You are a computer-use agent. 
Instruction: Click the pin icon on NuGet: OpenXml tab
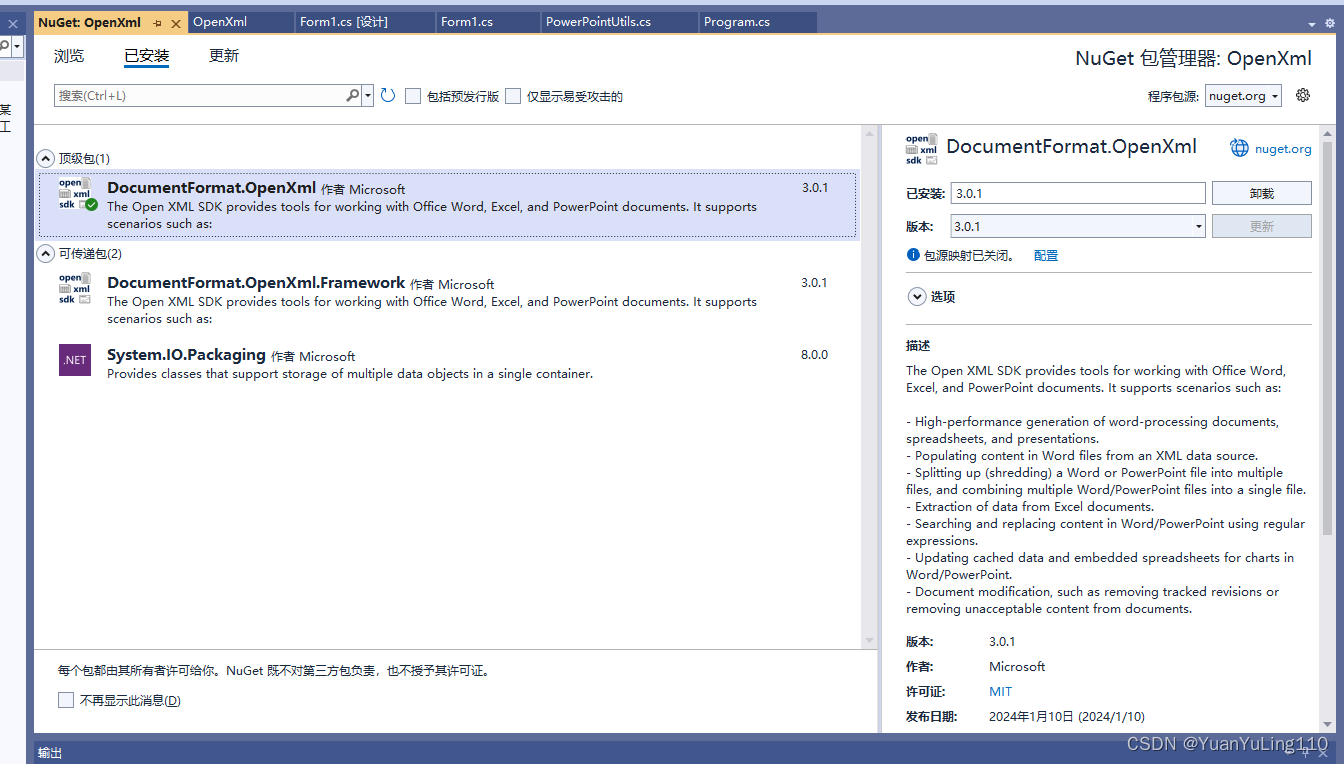156,20
